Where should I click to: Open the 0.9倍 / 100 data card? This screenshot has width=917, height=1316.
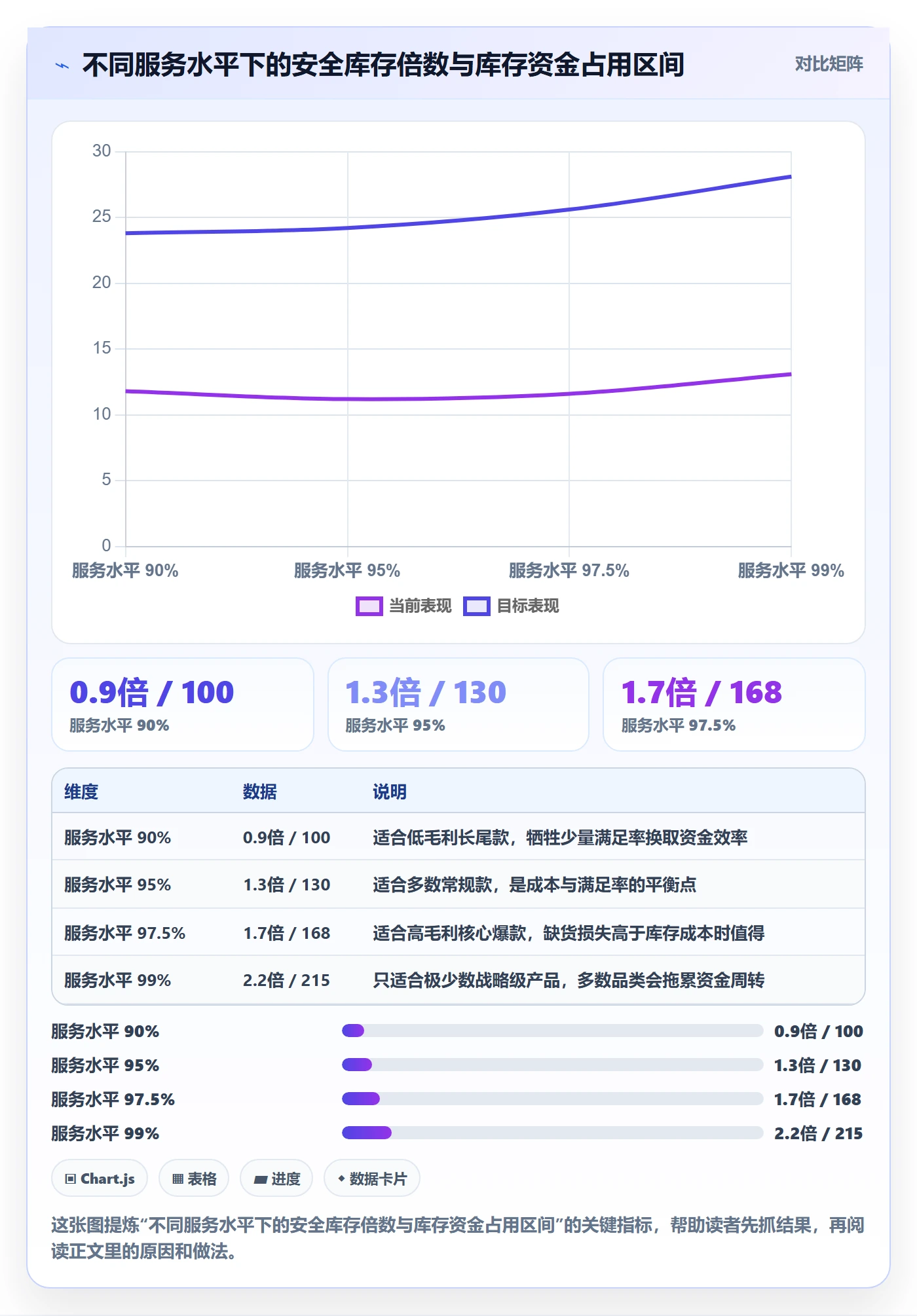[x=183, y=704]
